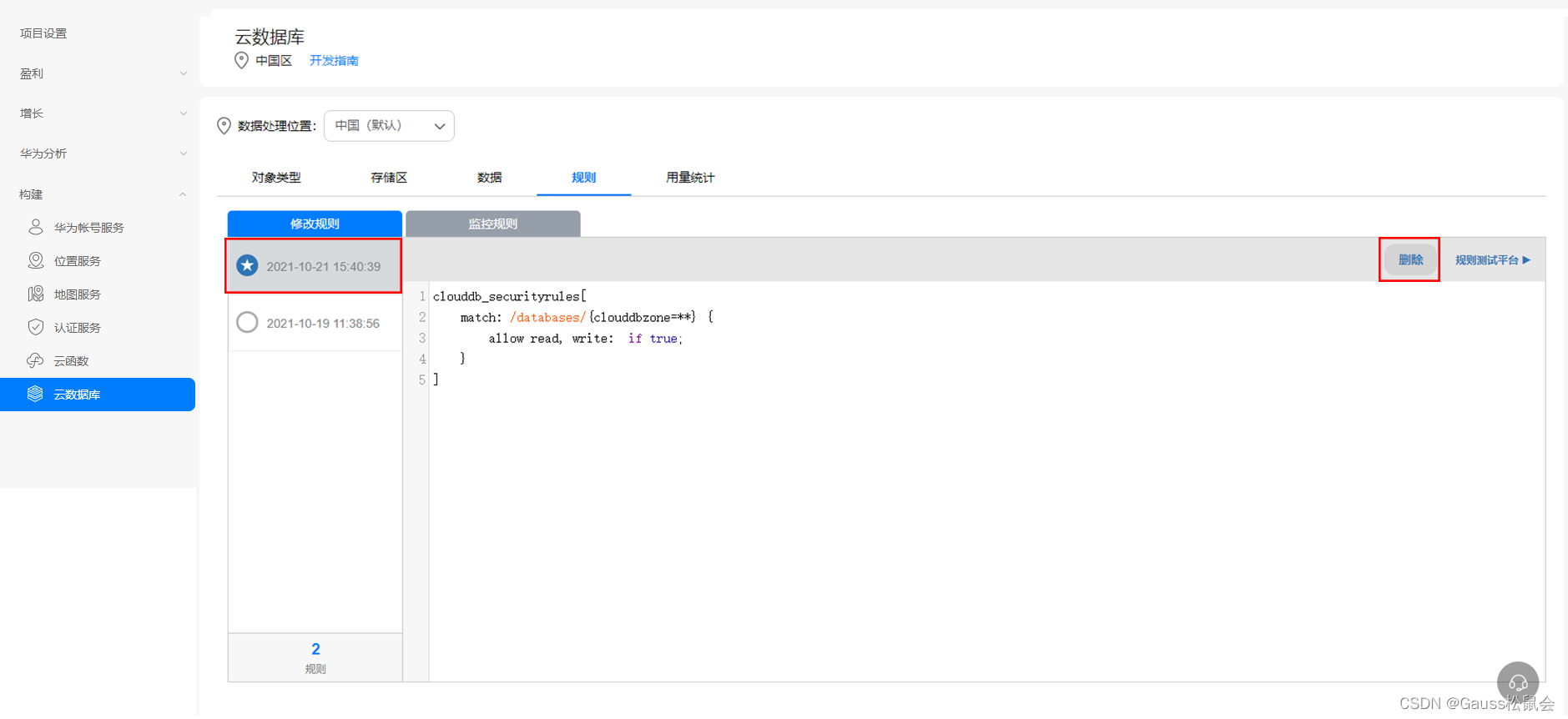This screenshot has height=719, width=1568.
Task: Click the 中国区 region label
Action: coord(274,61)
